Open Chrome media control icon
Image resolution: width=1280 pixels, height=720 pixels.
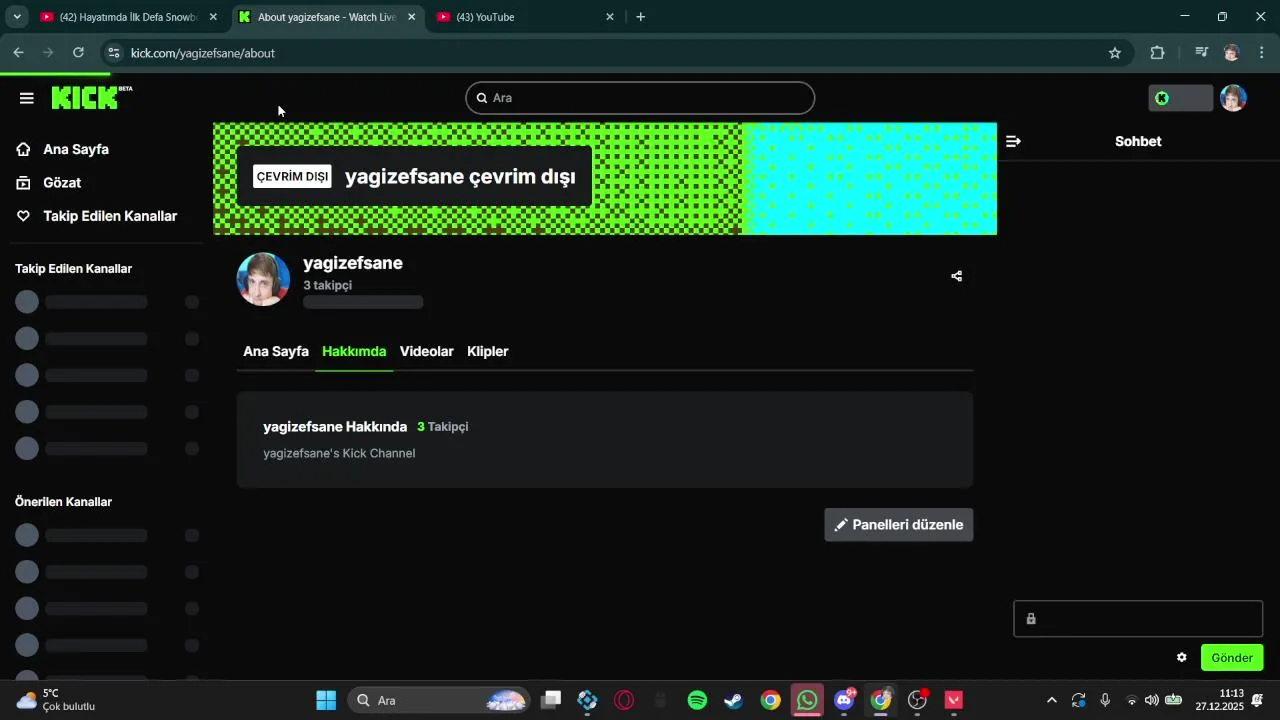(1201, 53)
